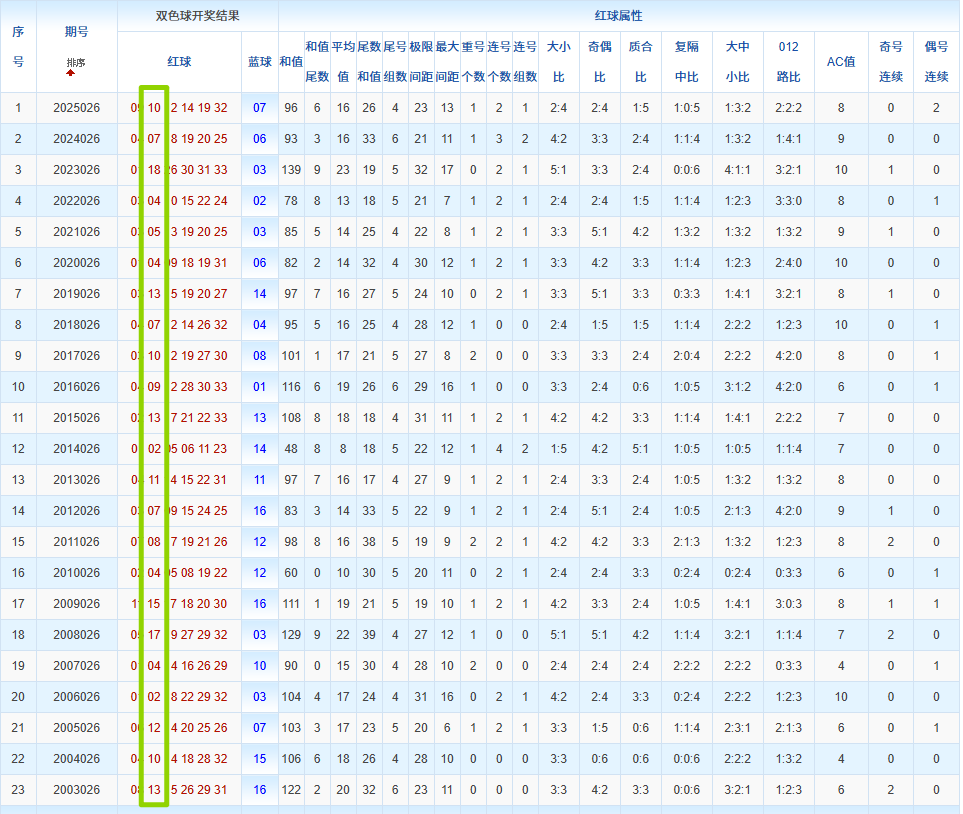Image resolution: width=963 pixels, height=814 pixels.
Task: Click blue ball 10 in row 2007026
Action: pyautogui.click(x=260, y=666)
